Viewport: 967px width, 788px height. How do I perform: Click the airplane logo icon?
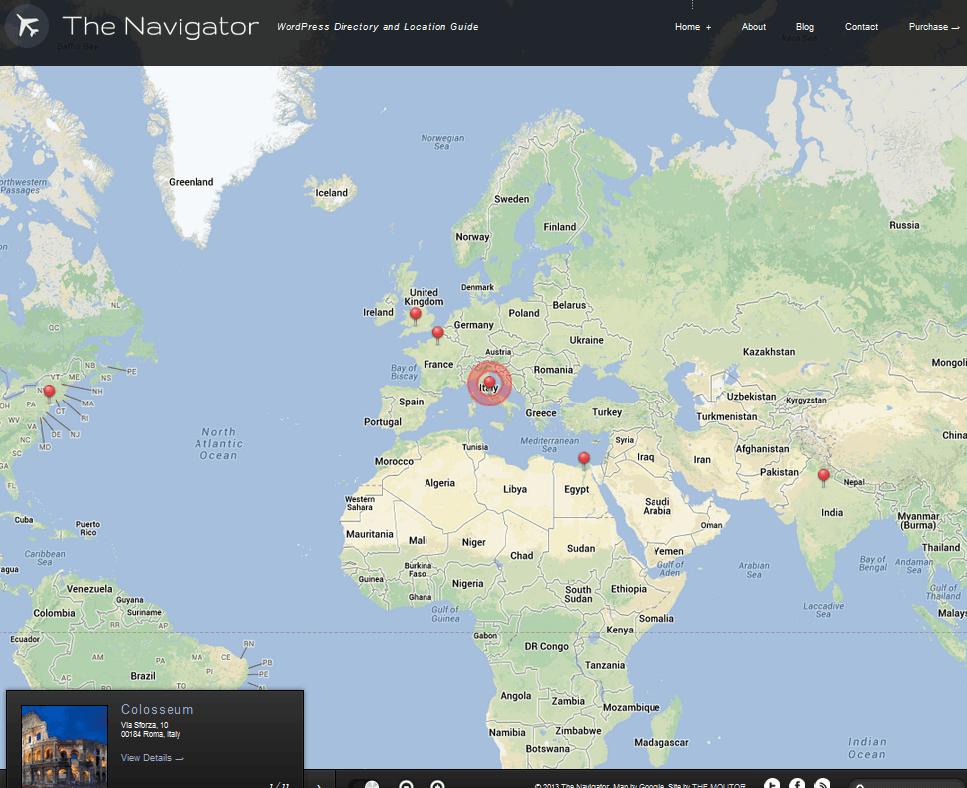[27, 26]
